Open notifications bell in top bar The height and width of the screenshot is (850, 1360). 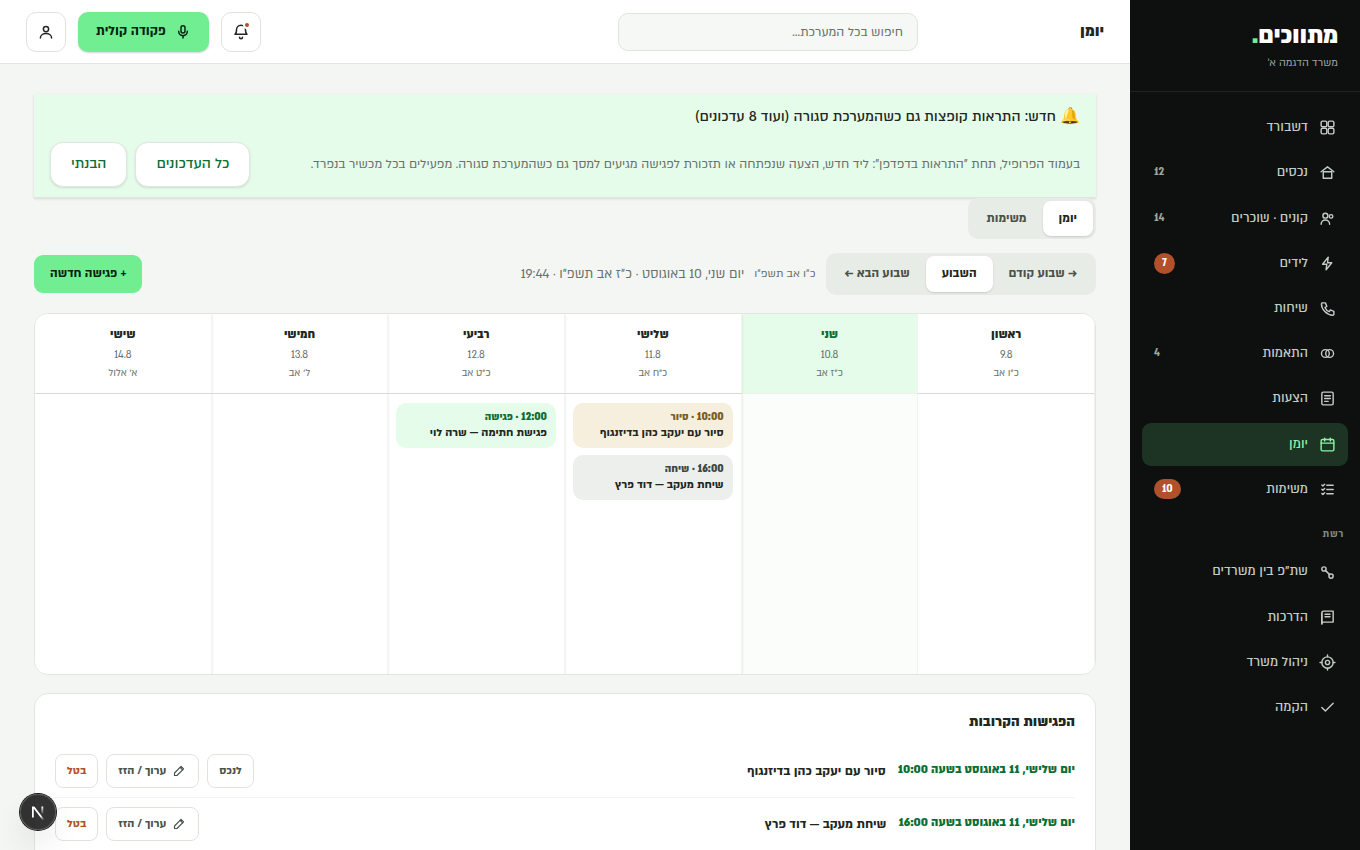(x=241, y=32)
